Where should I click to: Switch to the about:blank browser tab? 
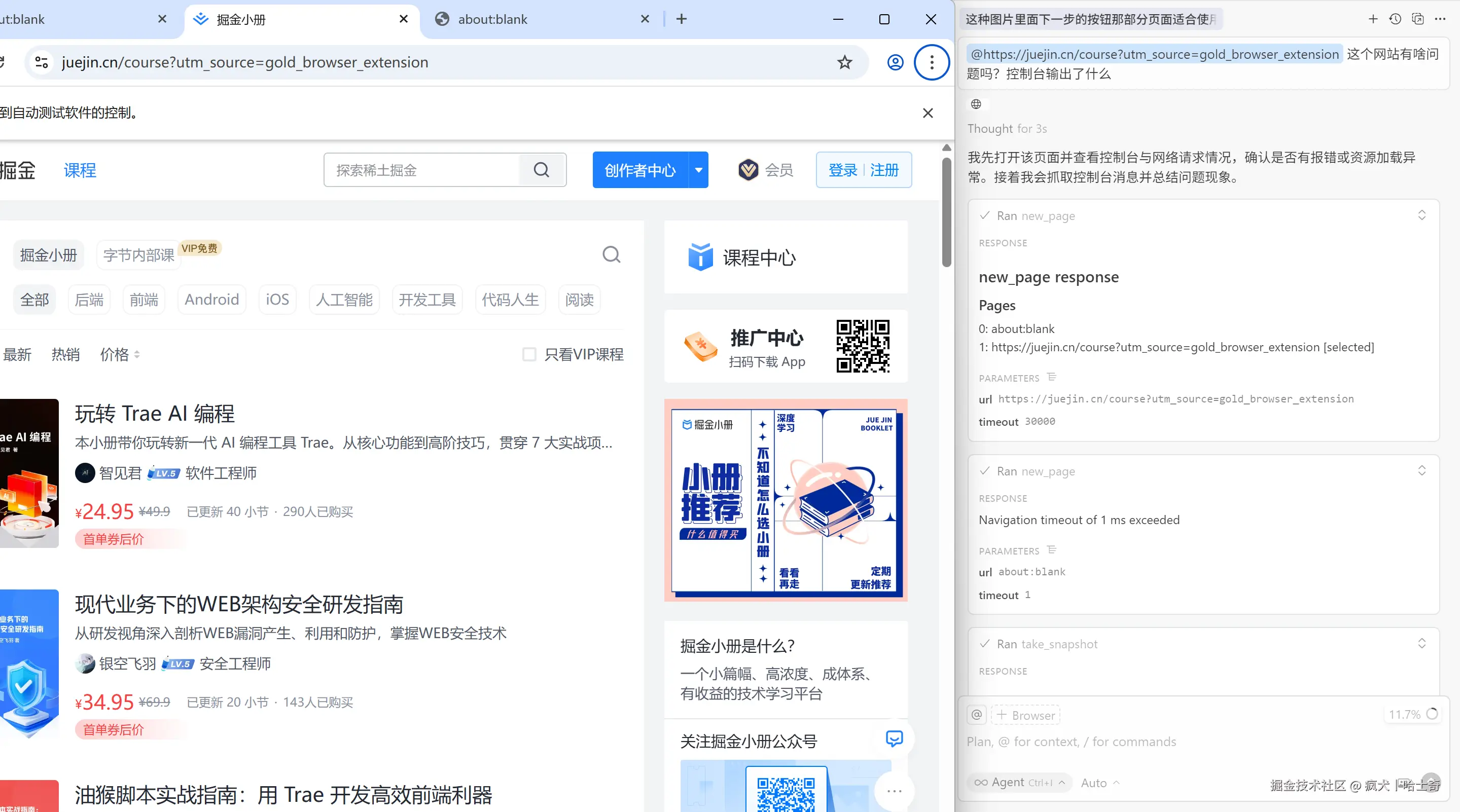tap(492, 19)
